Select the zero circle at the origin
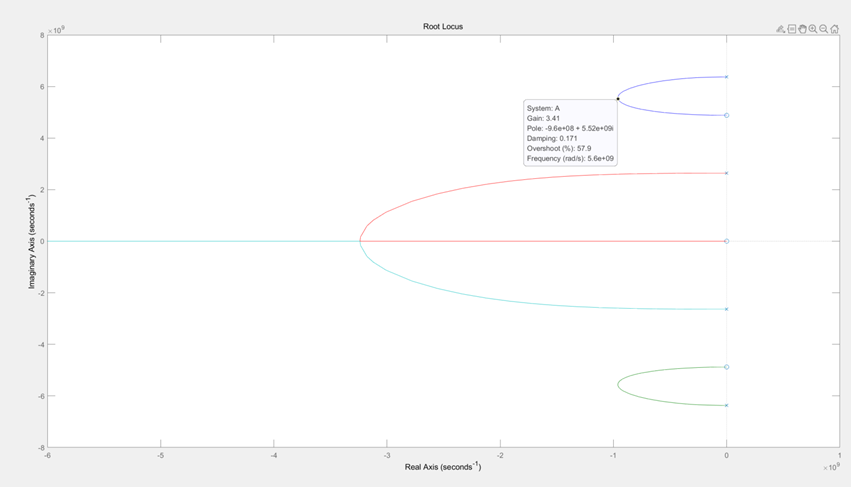 coord(727,241)
